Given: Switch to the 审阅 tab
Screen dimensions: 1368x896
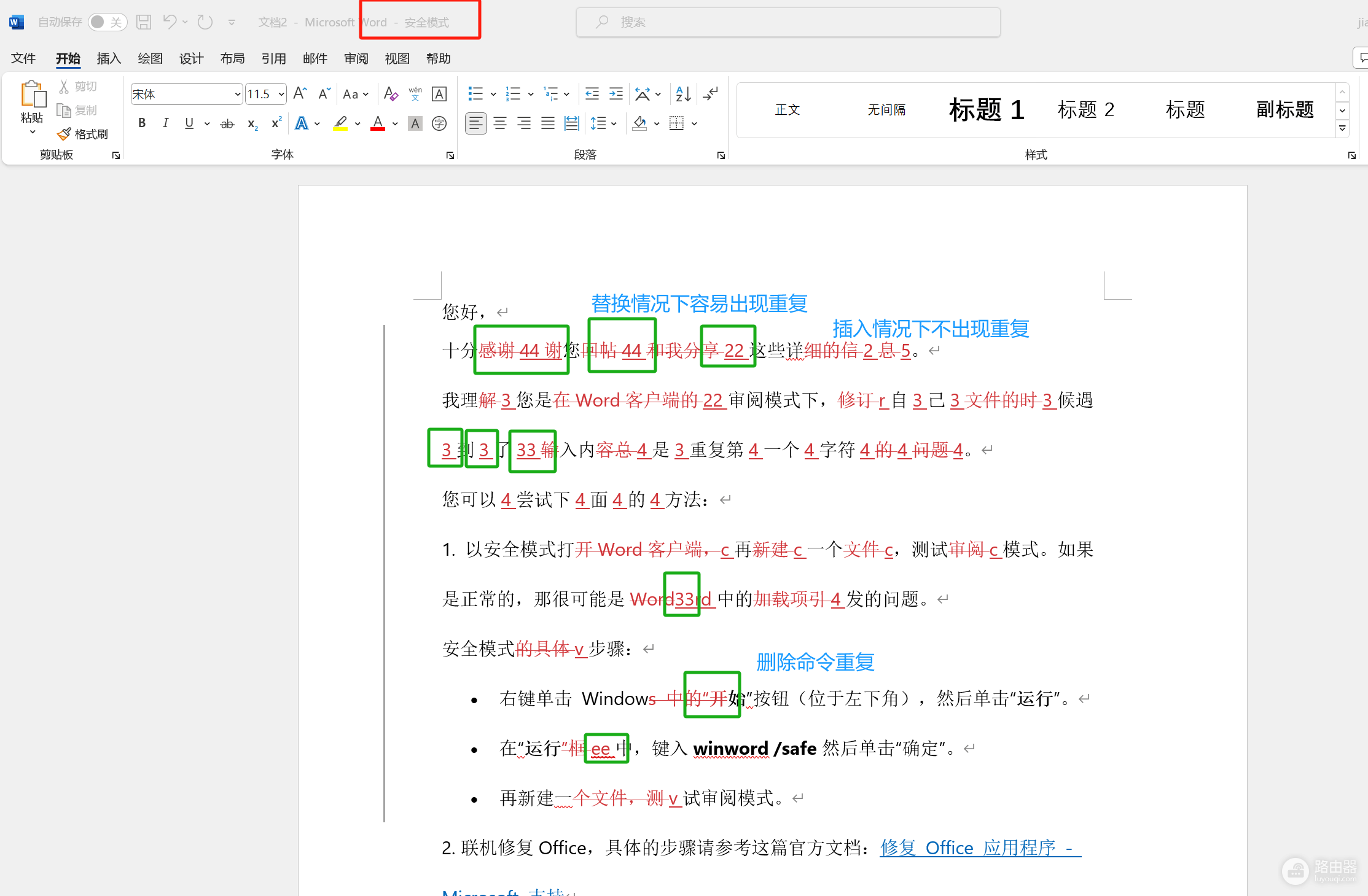Looking at the screenshot, I should tap(356, 58).
